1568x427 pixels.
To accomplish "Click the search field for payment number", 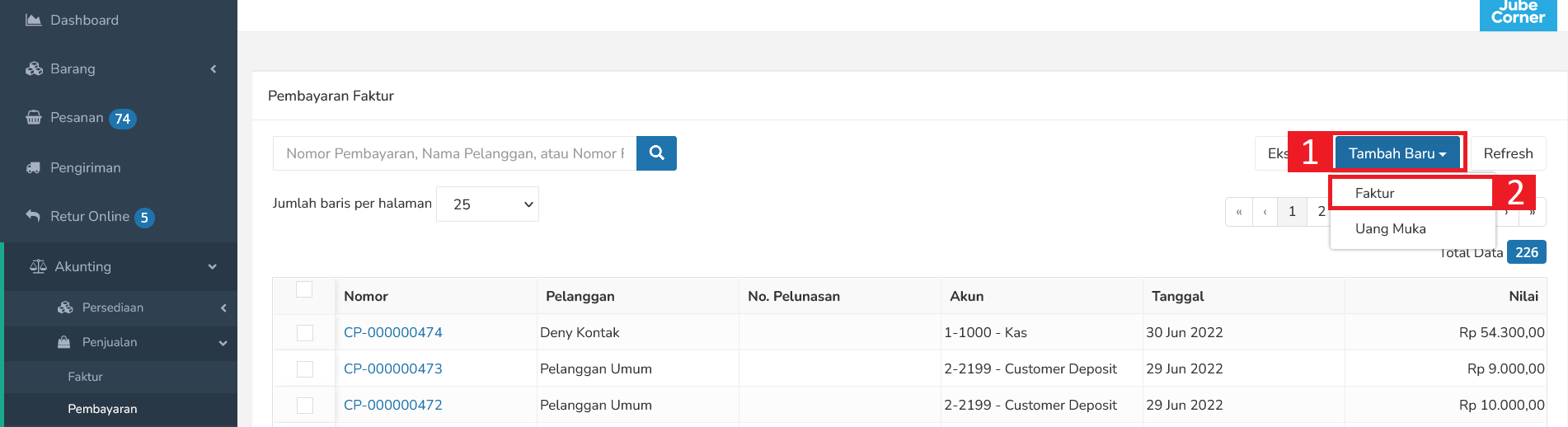I will 455,153.
